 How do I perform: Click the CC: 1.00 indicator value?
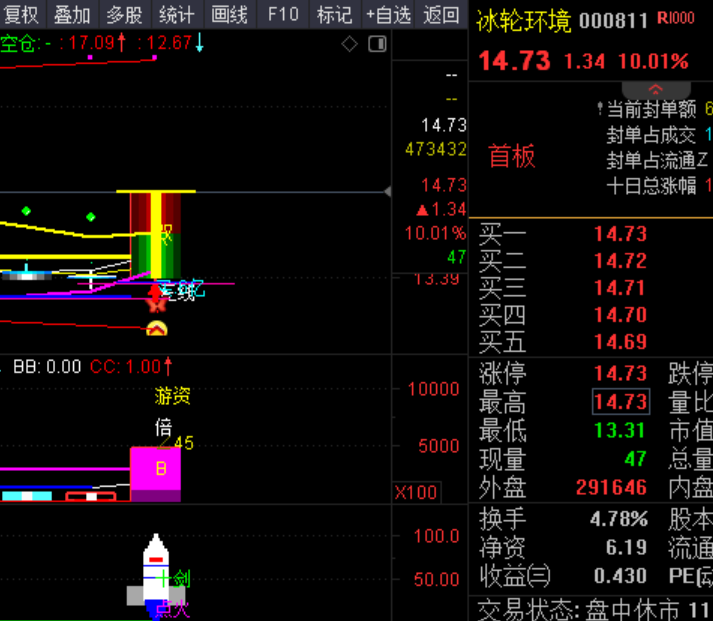[131, 366]
